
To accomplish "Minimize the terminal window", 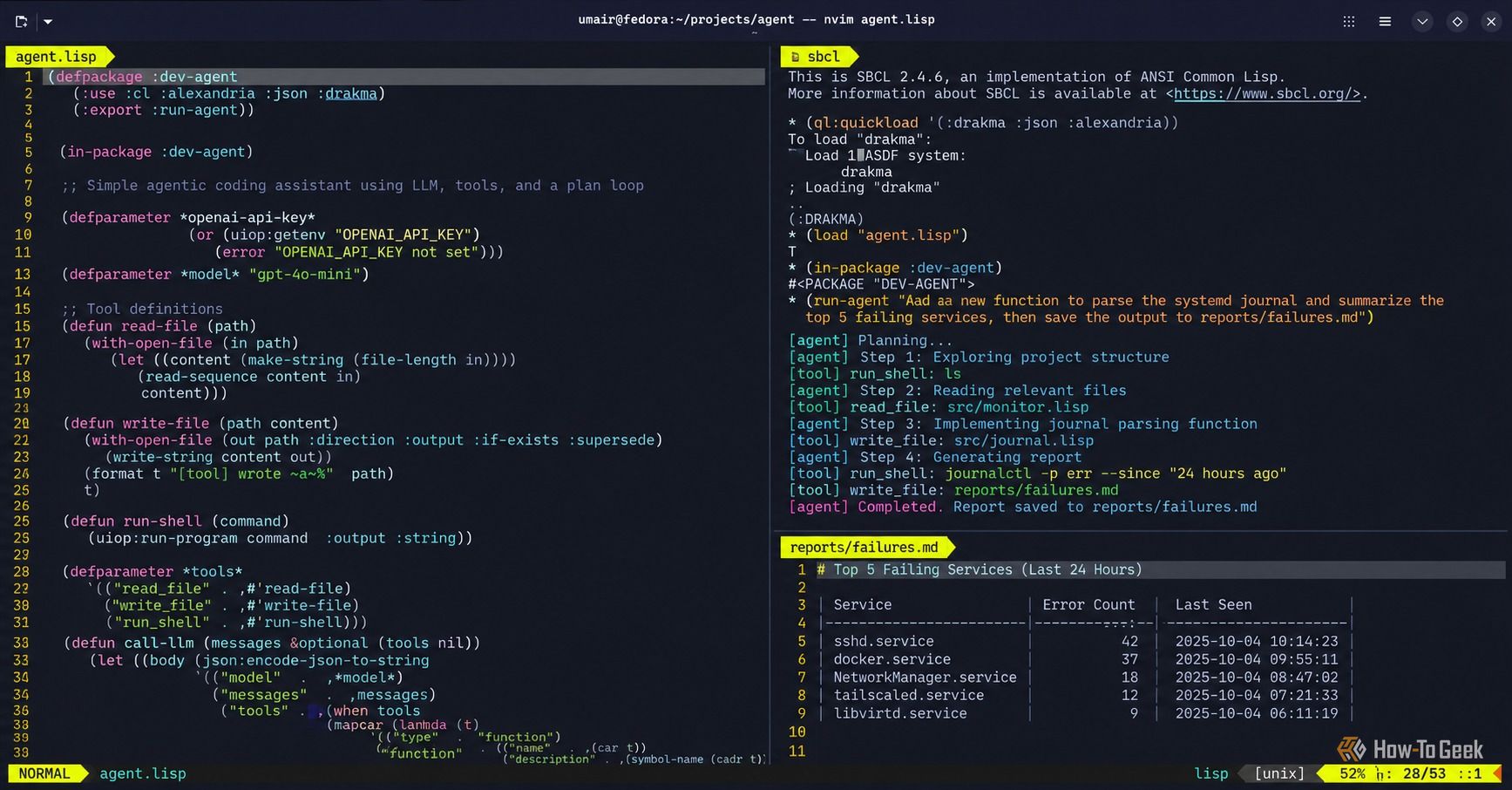I will (1422, 21).
